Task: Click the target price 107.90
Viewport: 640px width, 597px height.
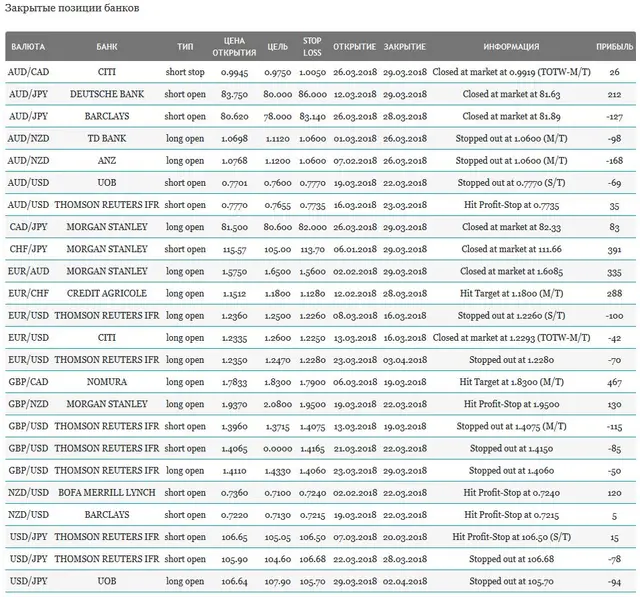Action: (x=278, y=581)
